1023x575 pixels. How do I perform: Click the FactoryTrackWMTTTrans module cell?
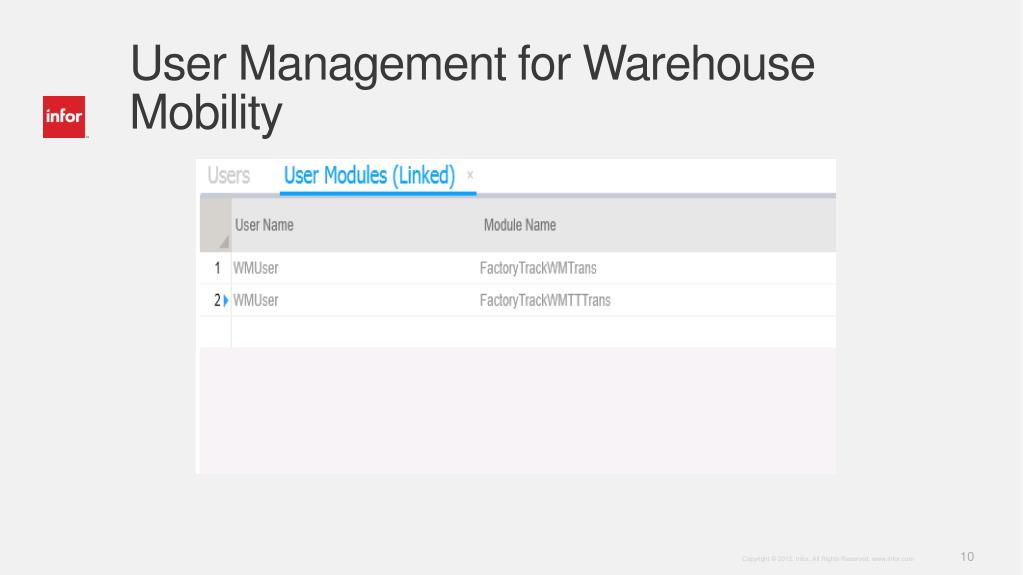click(x=545, y=300)
